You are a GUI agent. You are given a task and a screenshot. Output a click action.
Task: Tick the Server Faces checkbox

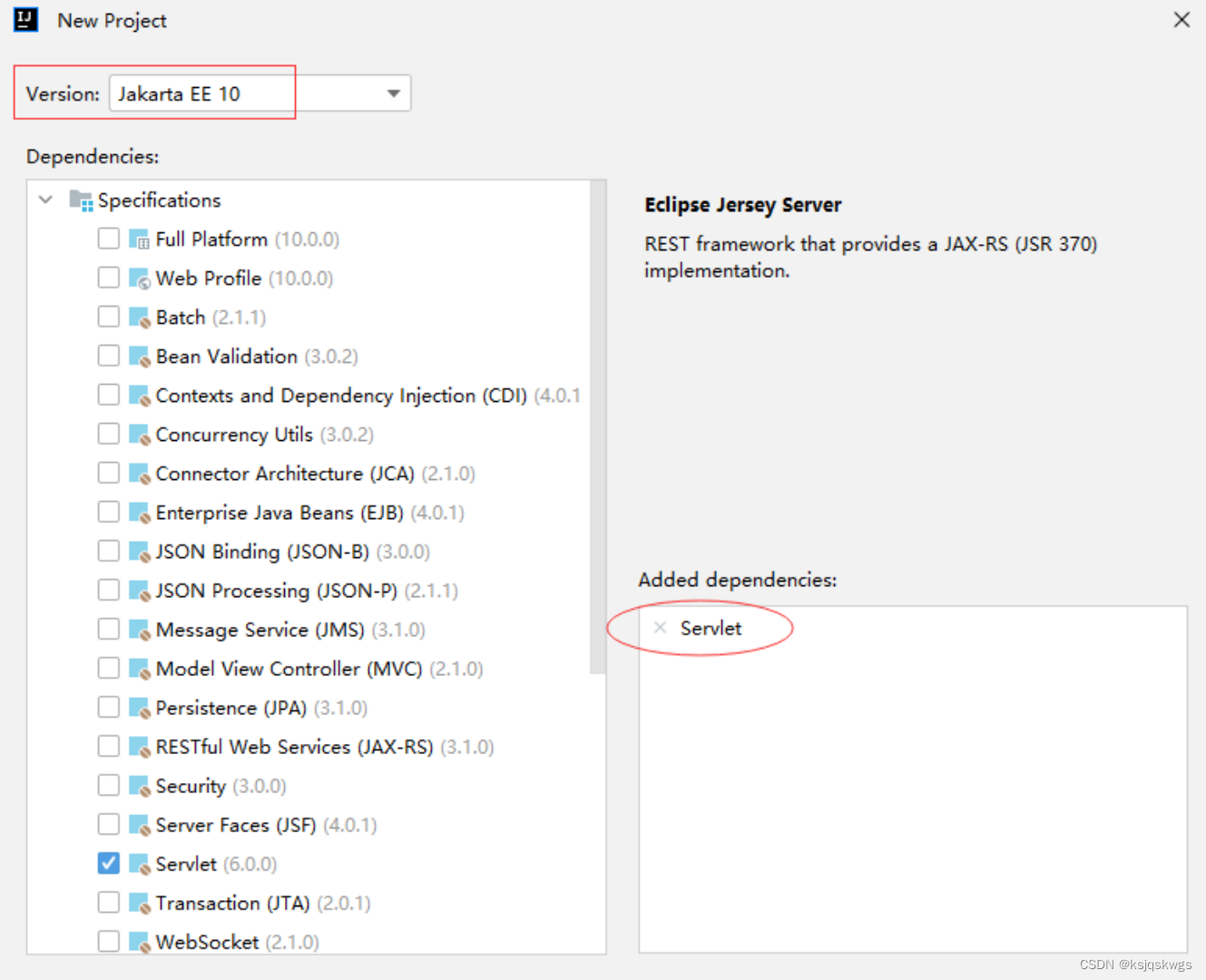[x=109, y=824]
